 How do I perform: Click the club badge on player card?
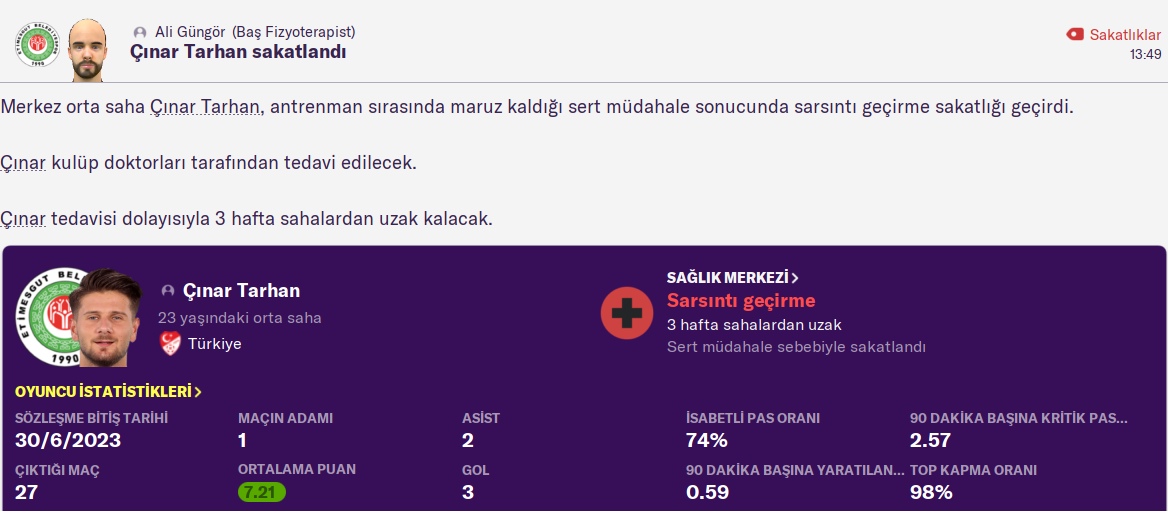(45, 316)
